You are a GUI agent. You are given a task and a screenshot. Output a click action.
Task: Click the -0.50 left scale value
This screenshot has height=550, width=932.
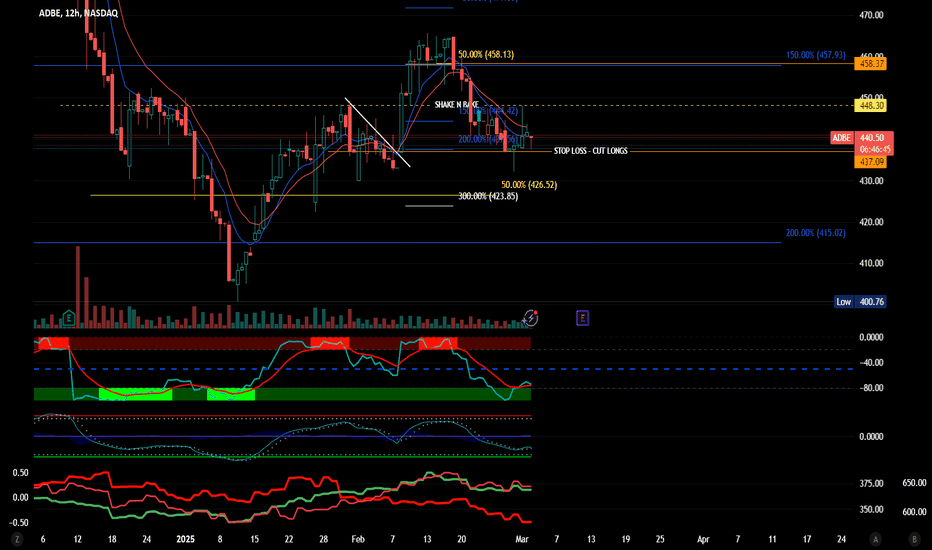(x=18, y=523)
